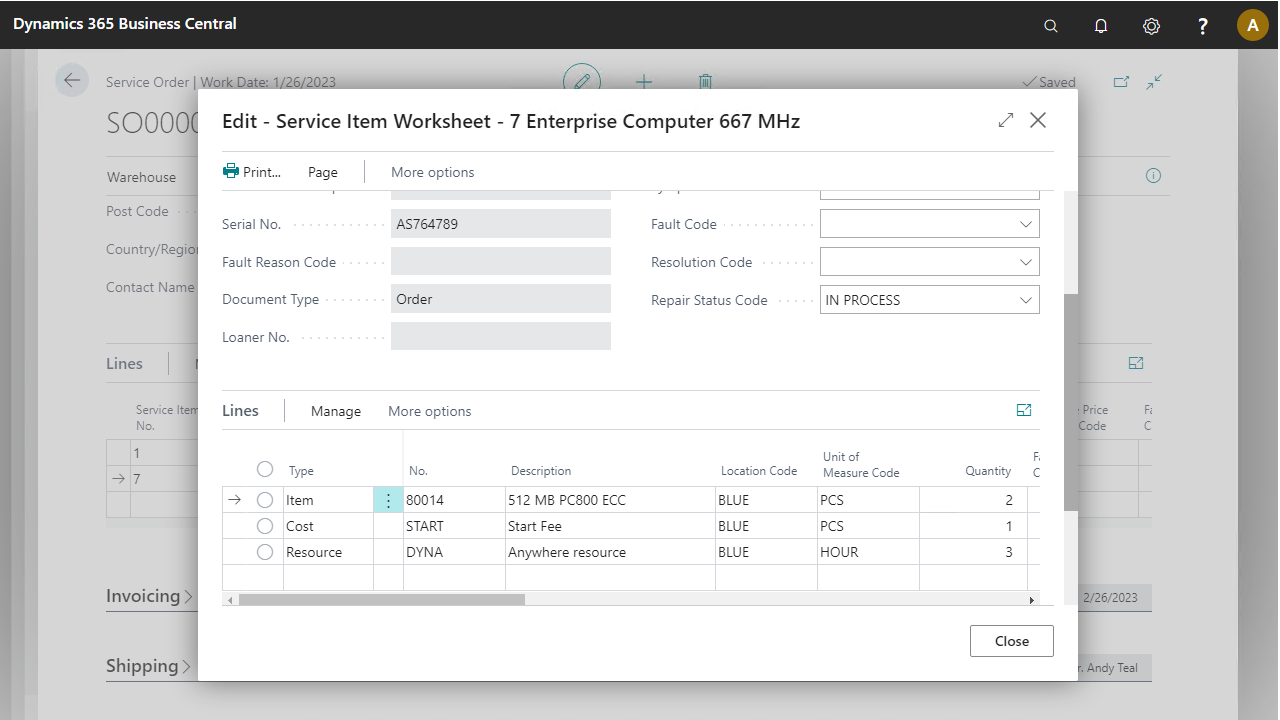
Task: Click the Type column header
Action: click(301, 471)
